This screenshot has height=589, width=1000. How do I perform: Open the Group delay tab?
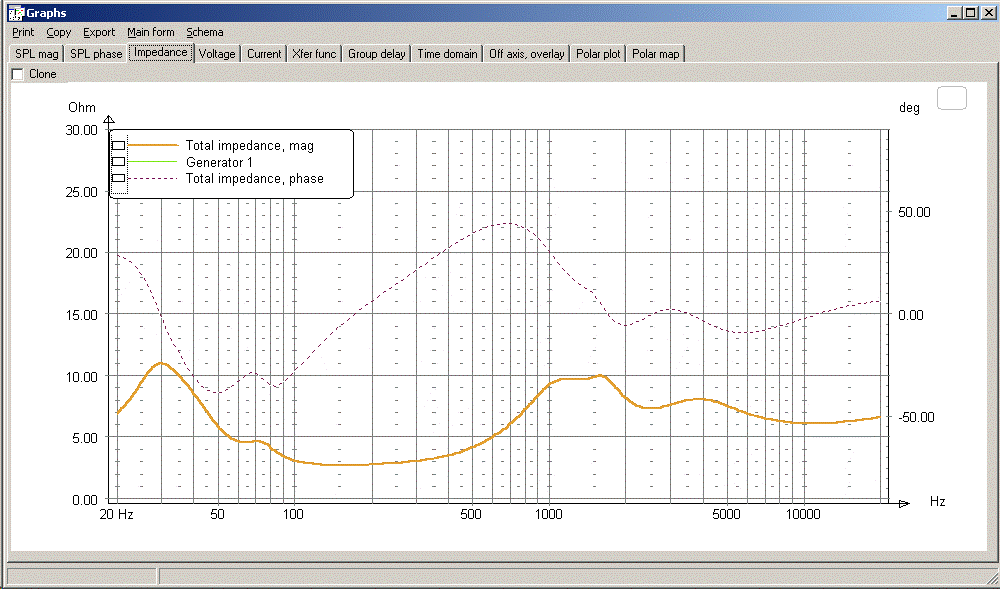(376, 54)
